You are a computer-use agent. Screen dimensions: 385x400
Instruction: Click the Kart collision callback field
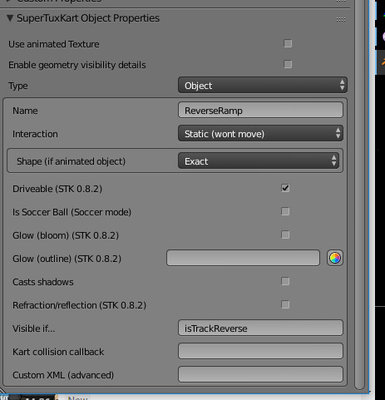pyautogui.click(x=260, y=351)
